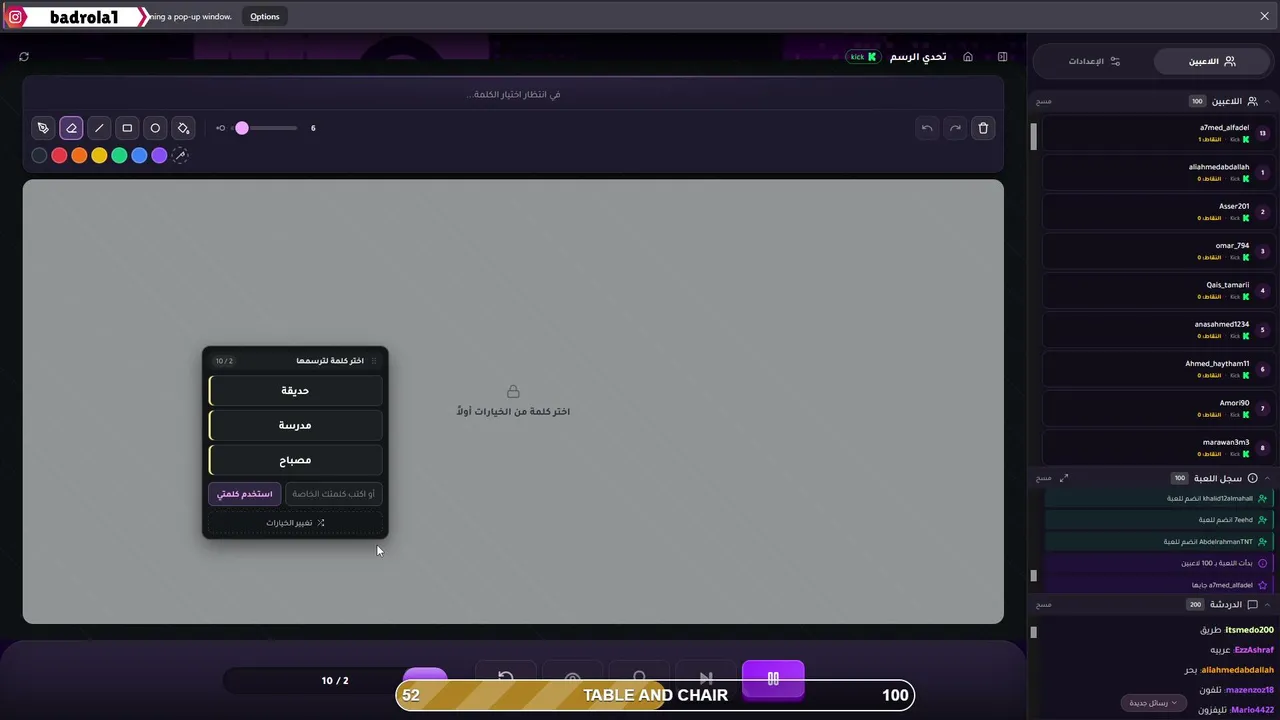Open the رسائل جديدة new messages dropdown
This screenshot has height=720, width=1280.
click(x=1153, y=703)
